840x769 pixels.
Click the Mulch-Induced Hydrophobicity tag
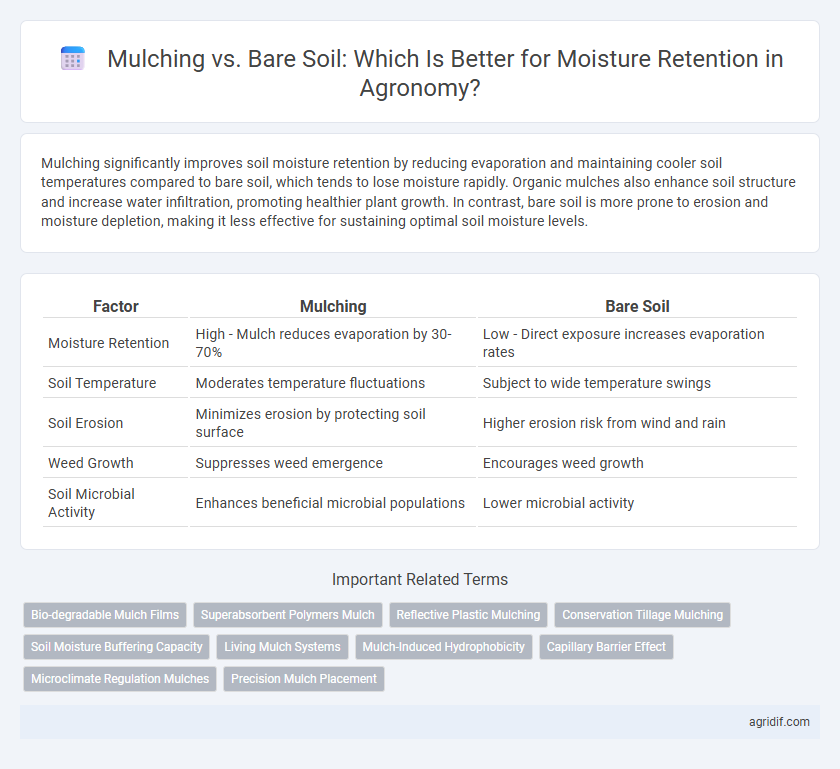444,647
